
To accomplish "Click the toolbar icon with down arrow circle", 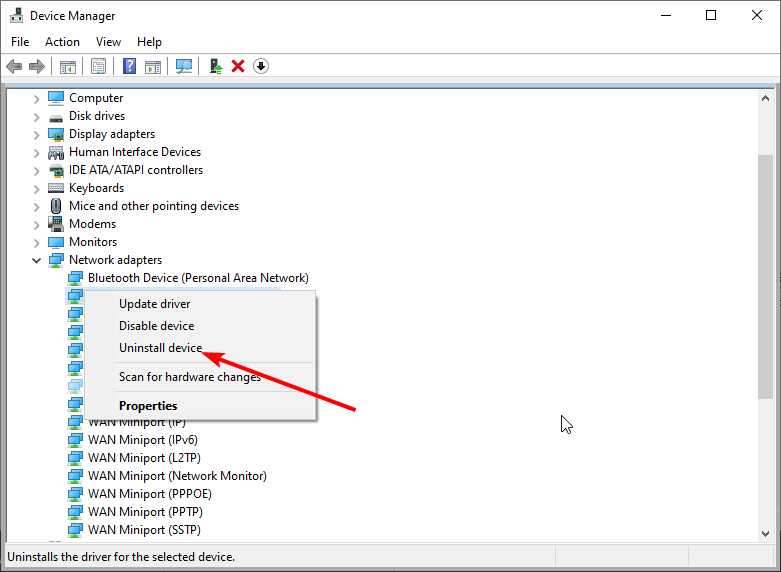I will (261, 66).
